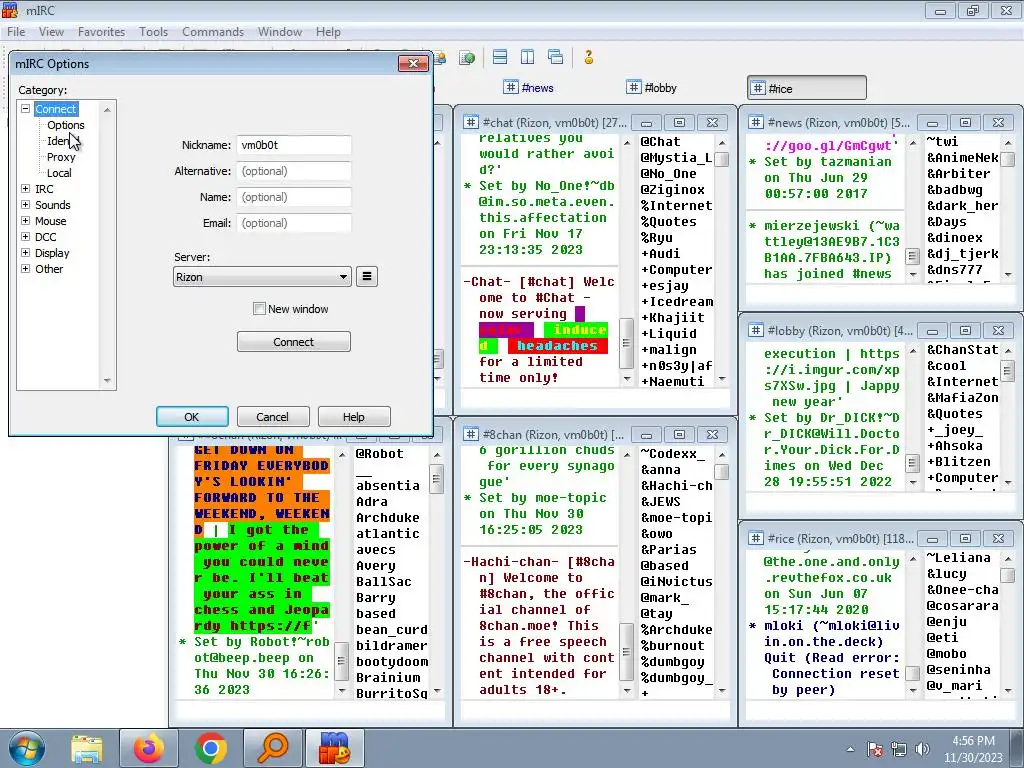
Task: Select ~Leliana in #rice nick list
Action: point(959,558)
